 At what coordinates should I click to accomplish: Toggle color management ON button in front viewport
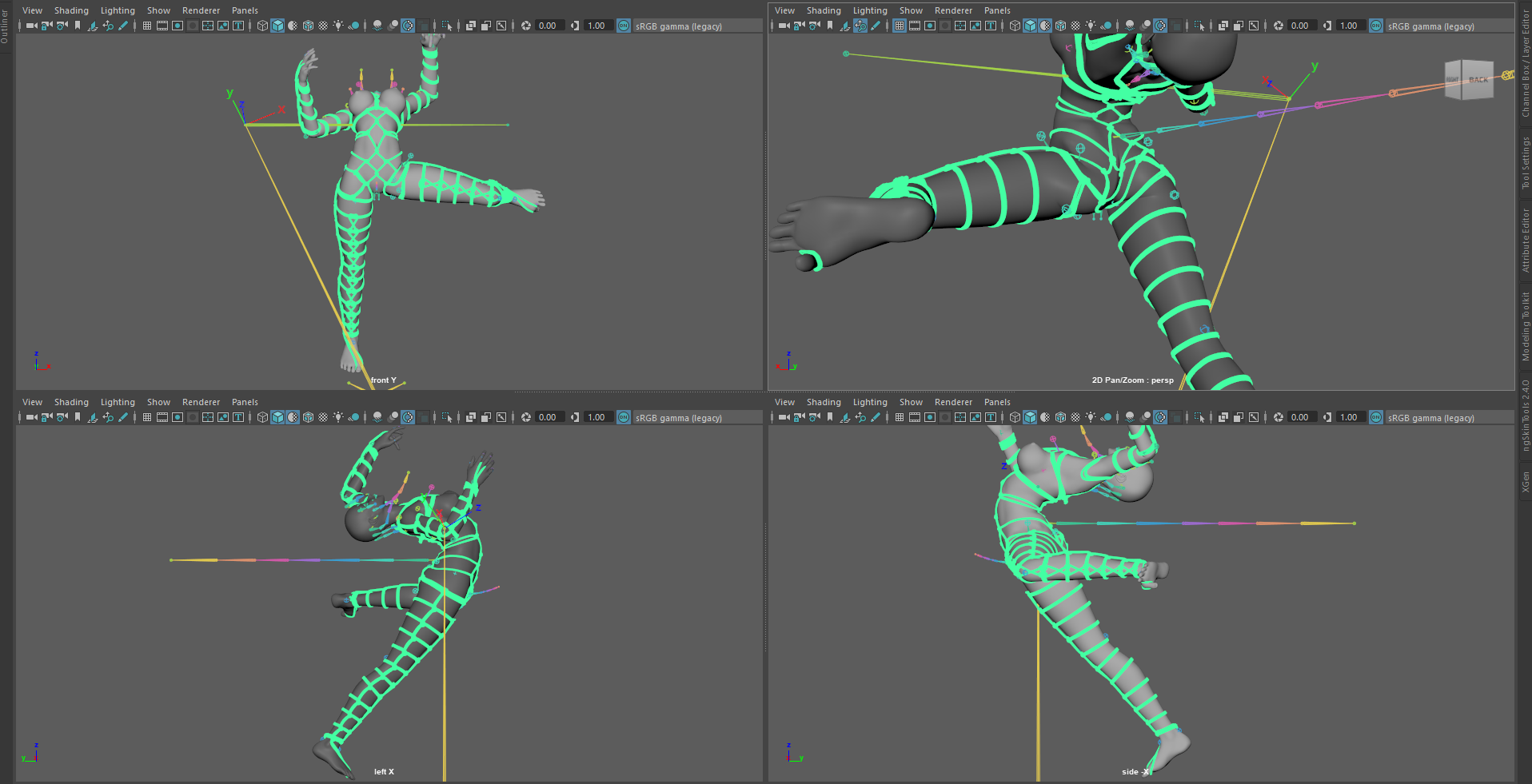pos(624,26)
